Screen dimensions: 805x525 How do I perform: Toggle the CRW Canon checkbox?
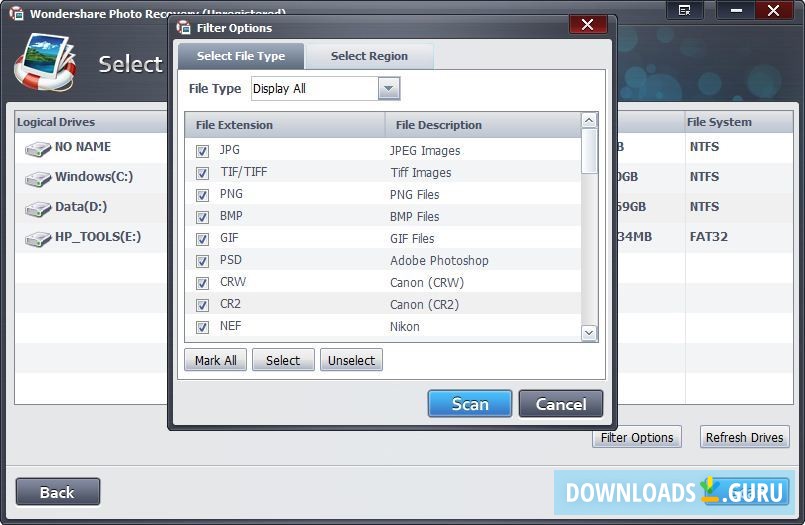coord(202,283)
